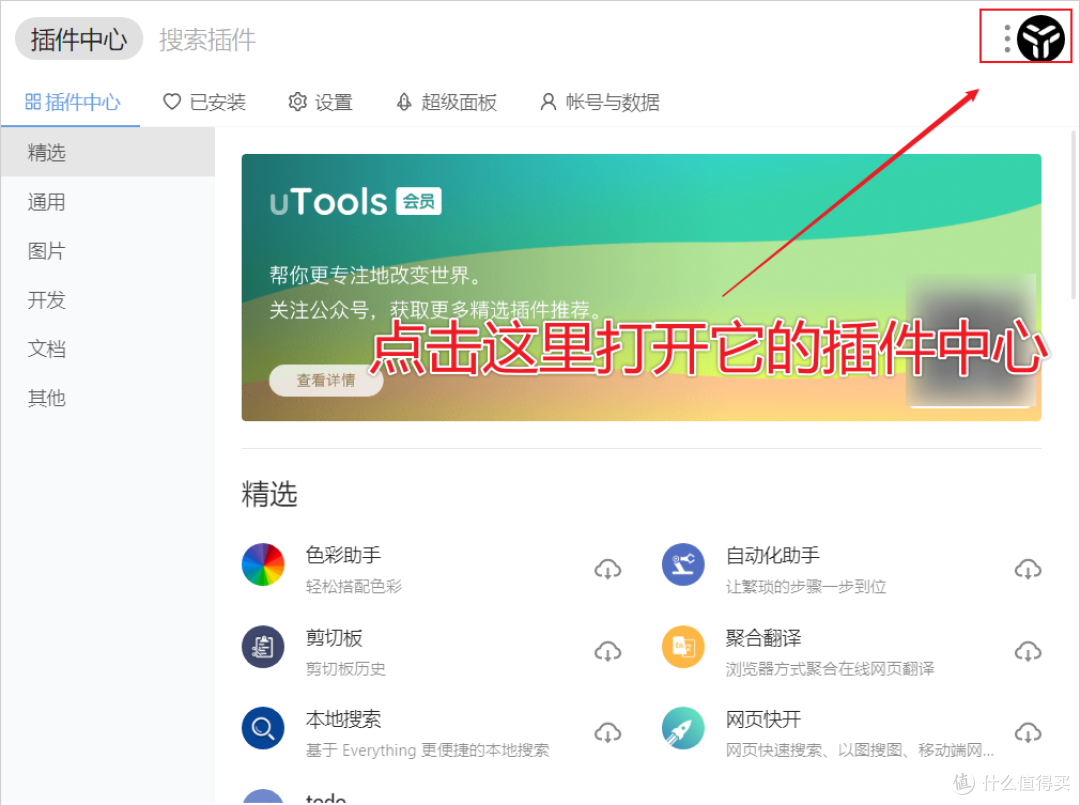Click the 轻松搭配色彩 description text
This screenshot has width=1080, height=805.
(353, 586)
